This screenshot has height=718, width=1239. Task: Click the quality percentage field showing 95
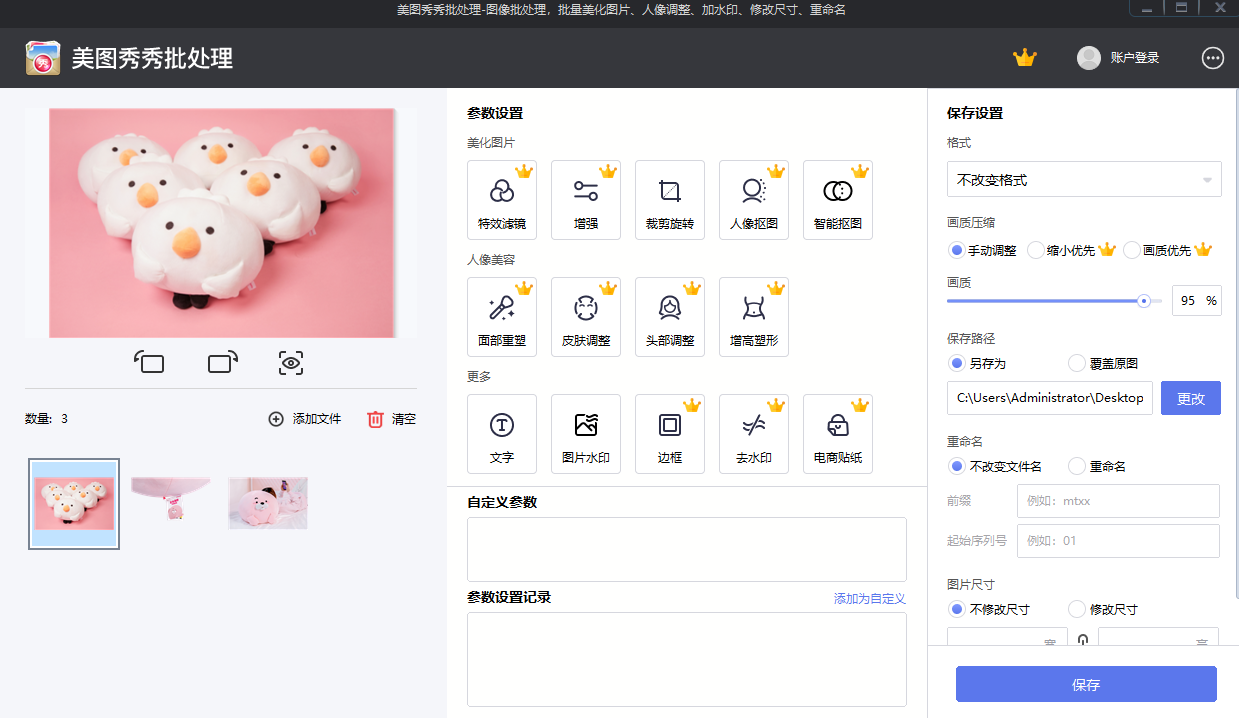tap(1197, 300)
